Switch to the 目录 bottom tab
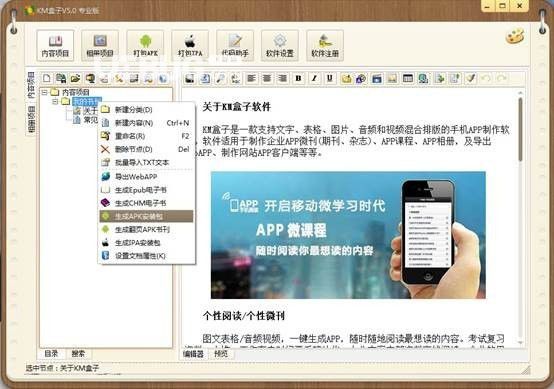 tap(51, 353)
